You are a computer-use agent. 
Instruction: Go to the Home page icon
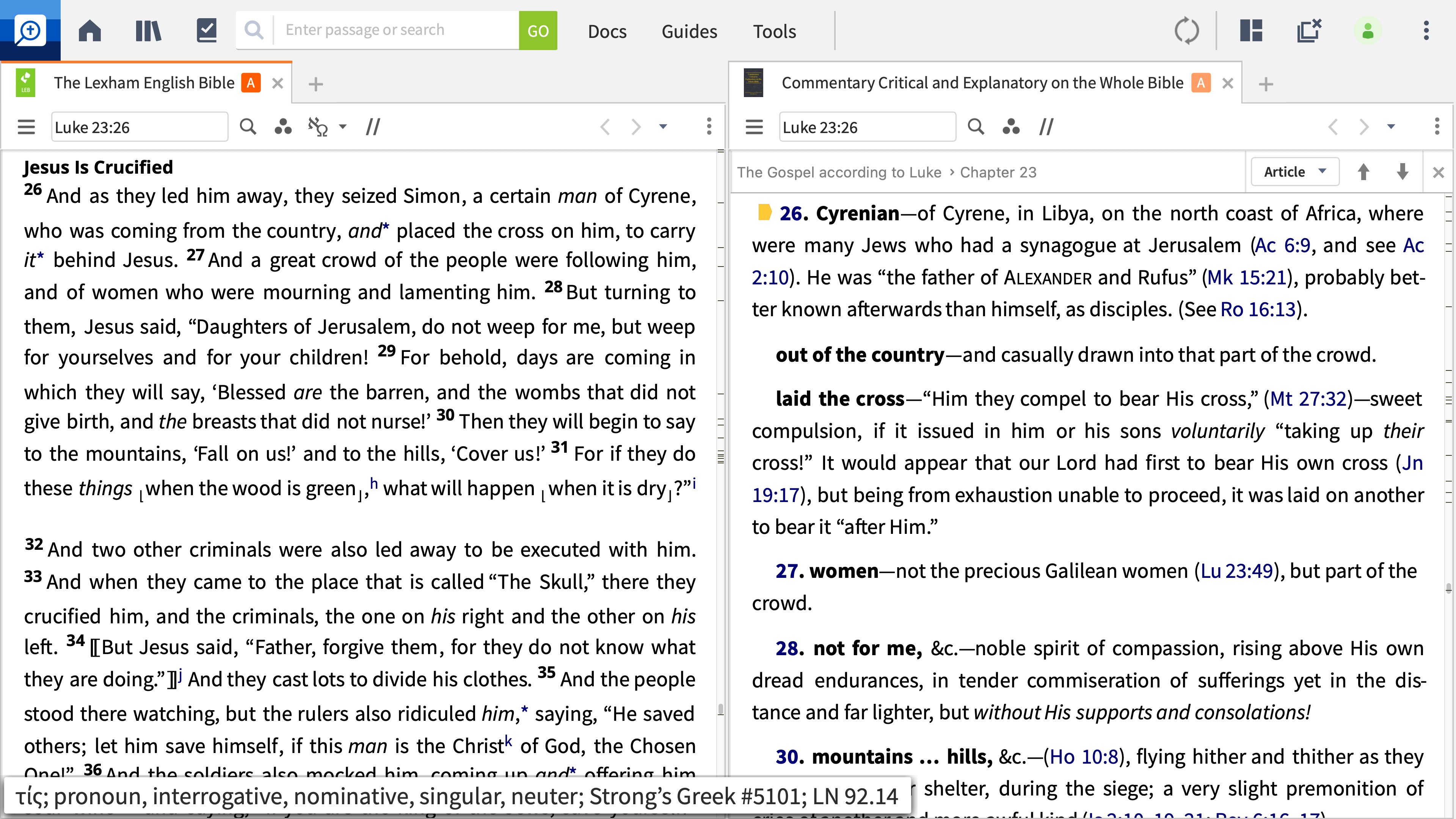(x=90, y=30)
